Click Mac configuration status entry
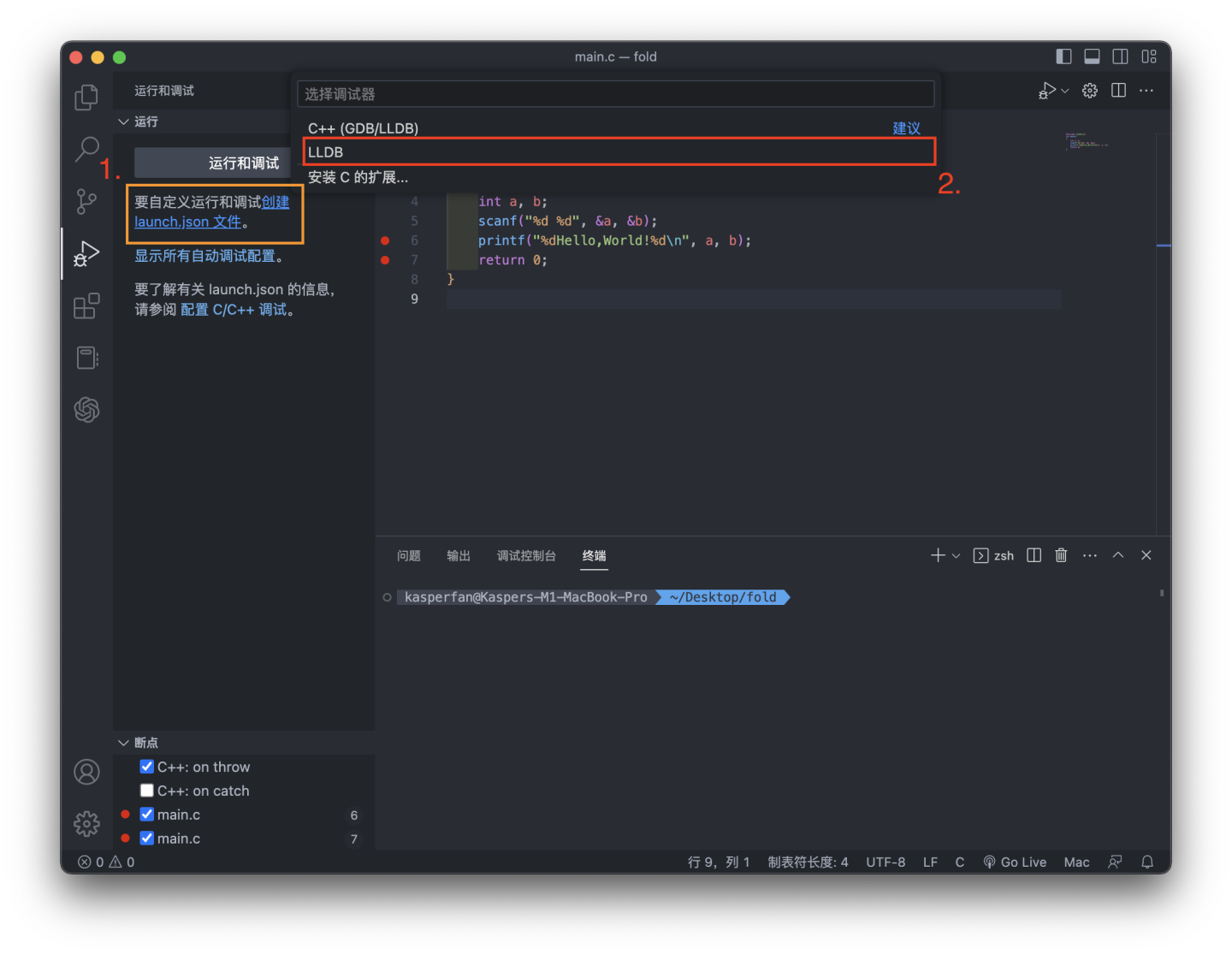 pyautogui.click(x=1076, y=862)
